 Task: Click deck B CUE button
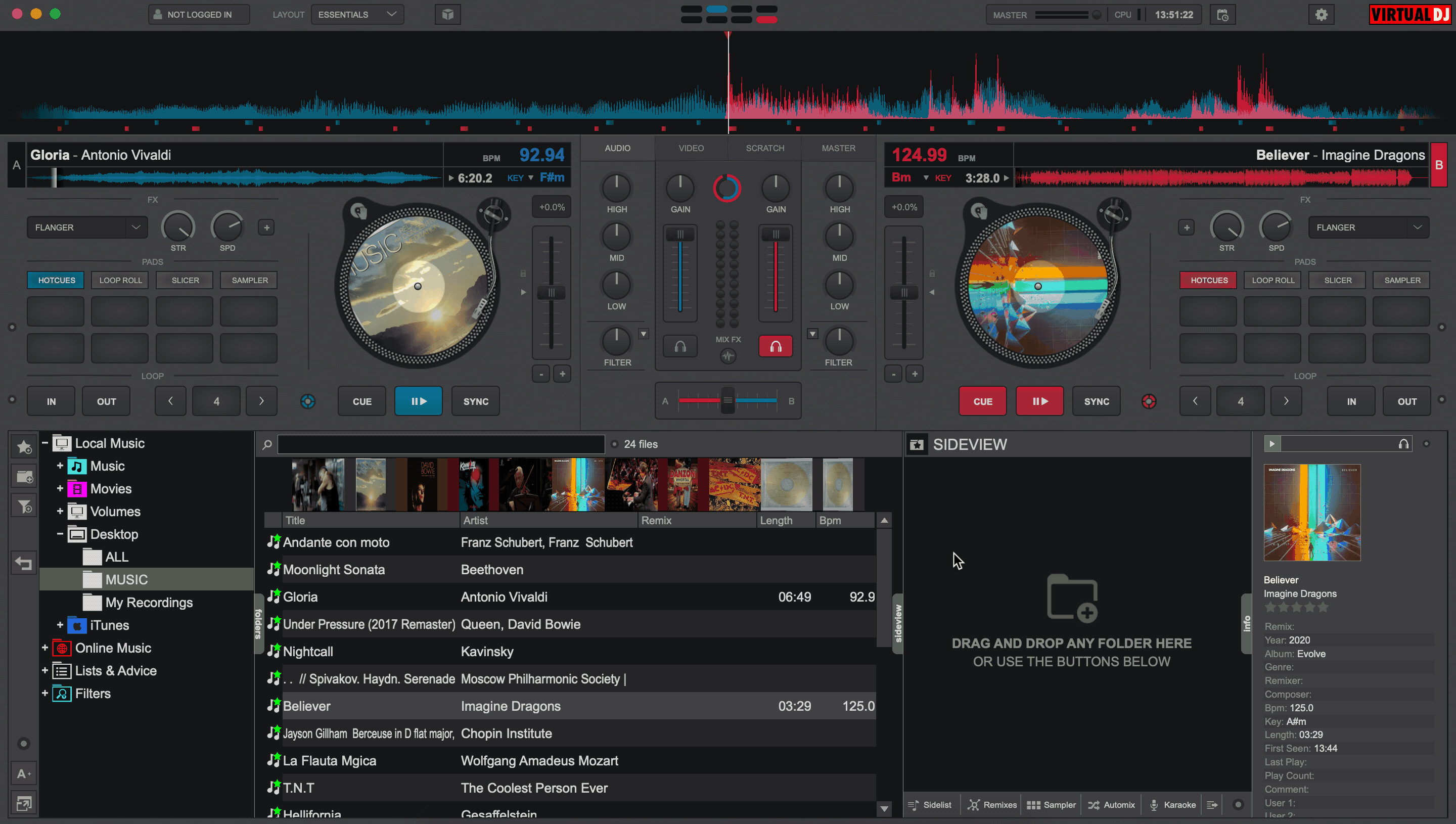(x=982, y=401)
